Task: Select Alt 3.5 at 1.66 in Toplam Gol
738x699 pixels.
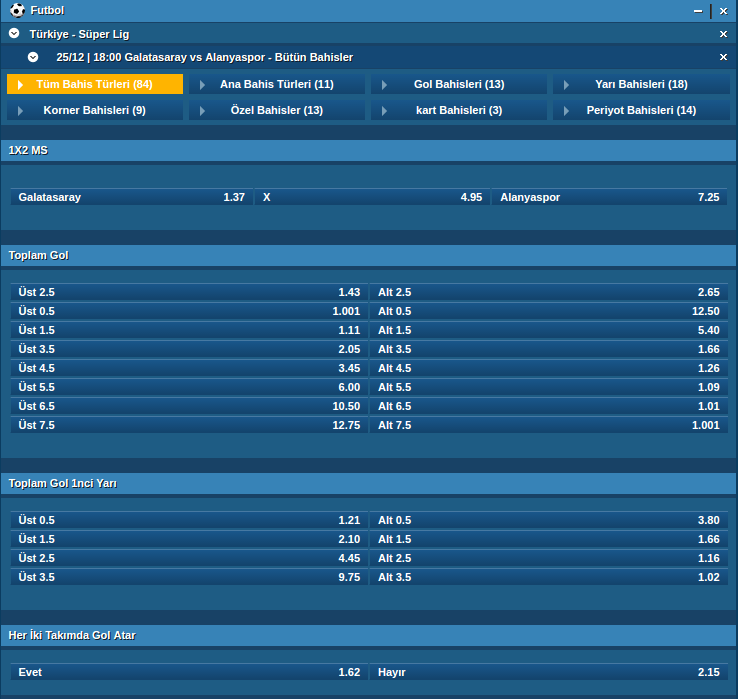Action: pos(549,349)
